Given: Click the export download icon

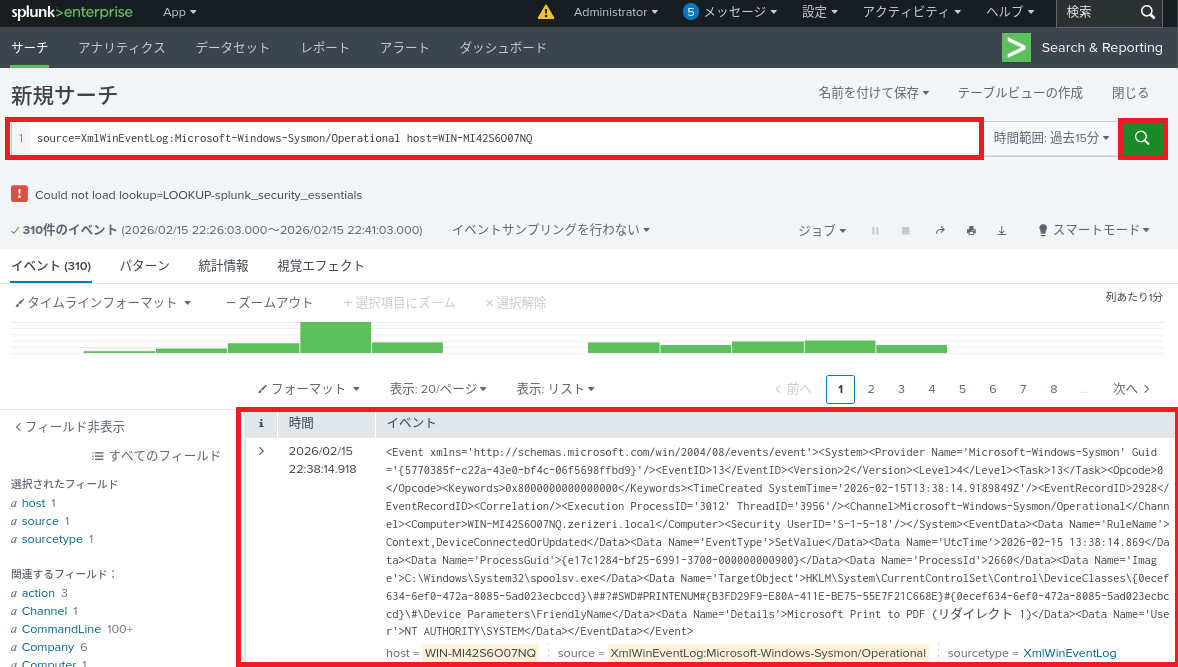Looking at the screenshot, I should click(1001, 230).
